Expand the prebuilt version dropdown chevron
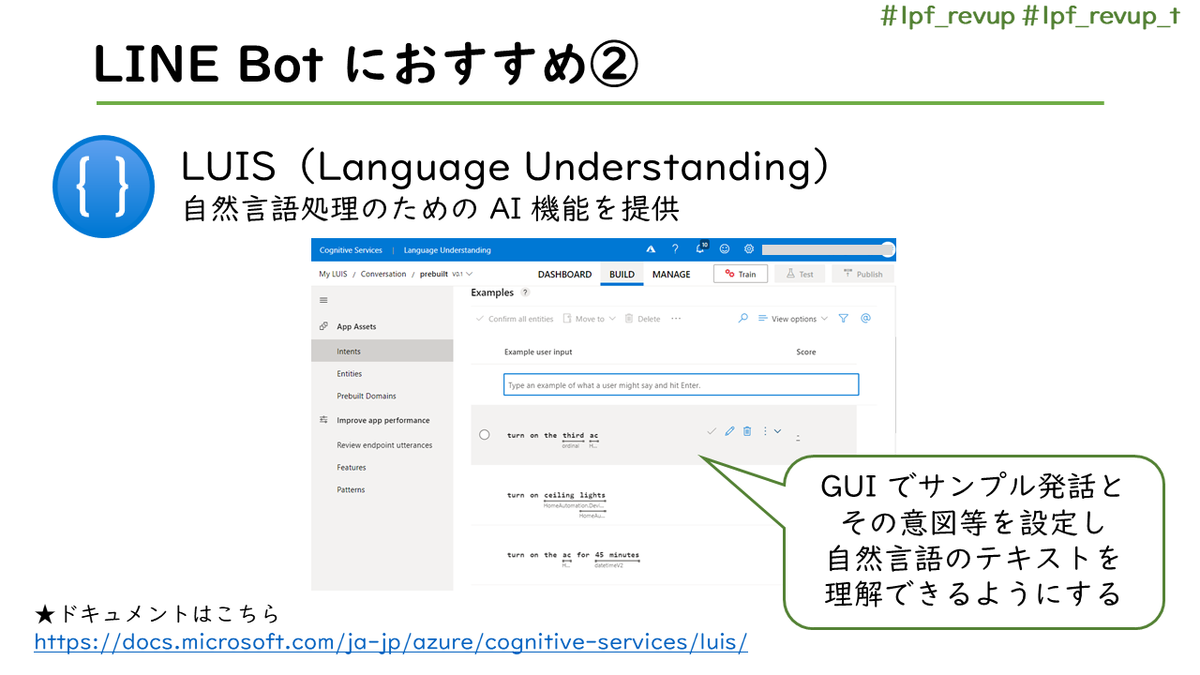 (469, 274)
